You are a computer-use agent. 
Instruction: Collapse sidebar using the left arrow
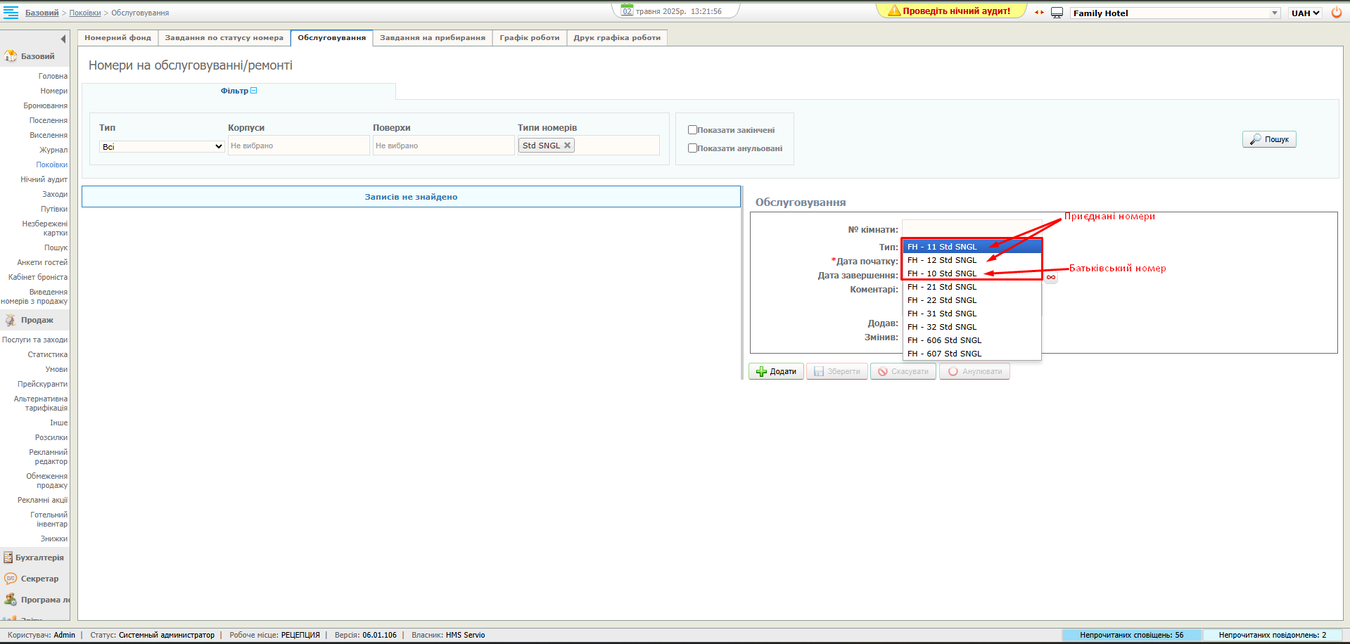[x=63, y=39]
